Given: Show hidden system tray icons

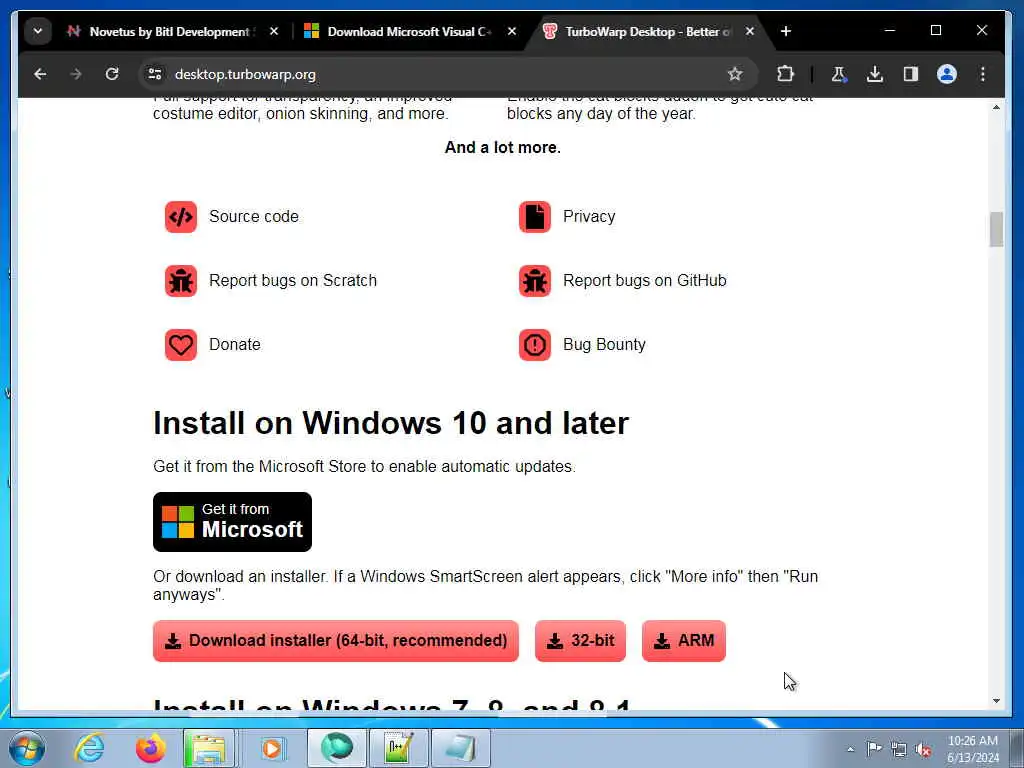Looking at the screenshot, I should coord(850,750).
